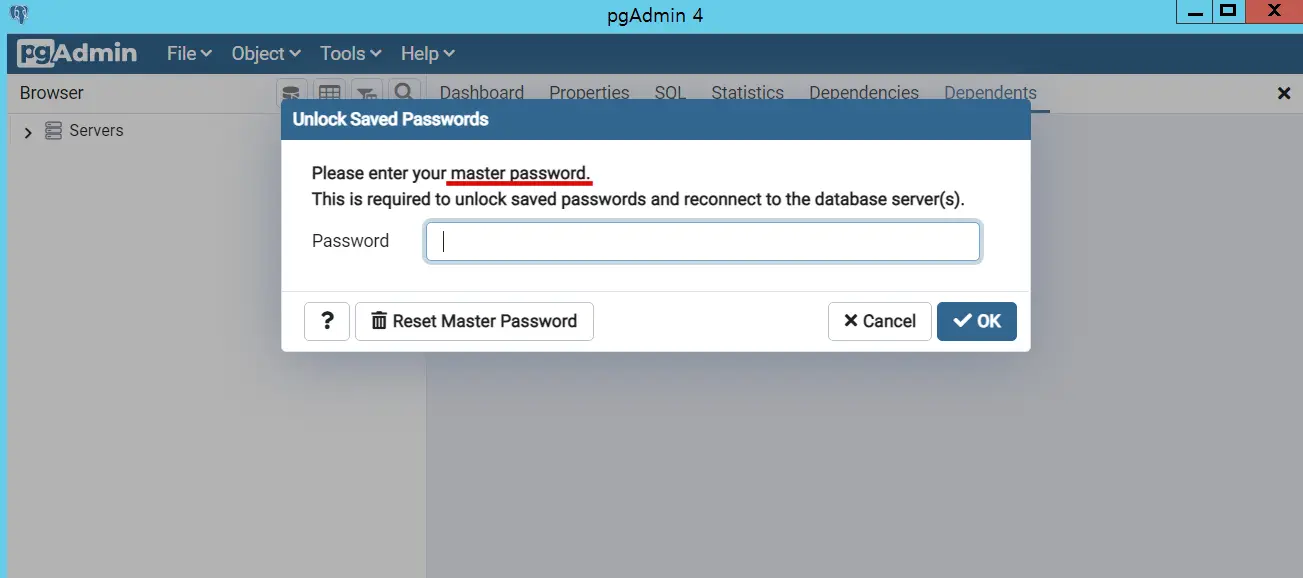1303x578 pixels.
Task: Click inside the Password input field
Action: pos(702,241)
